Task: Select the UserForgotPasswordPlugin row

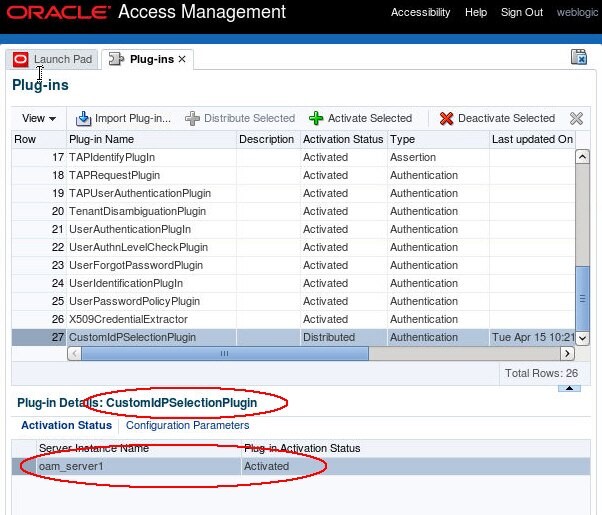Action: pos(293,266)
